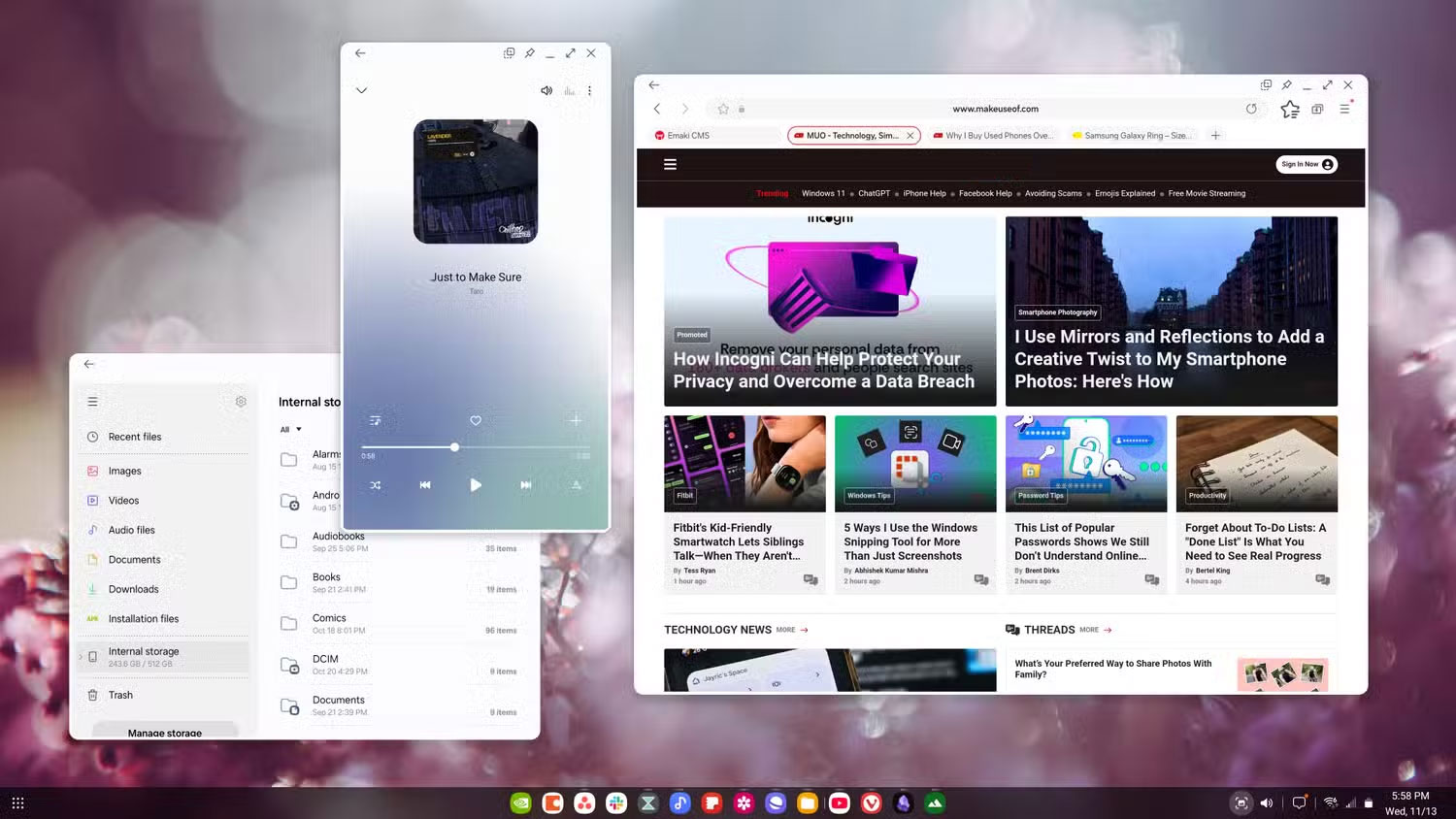The image size is (1456, 819).
Task: Play the song Just to Make Sure
Action: click(476, 485)
